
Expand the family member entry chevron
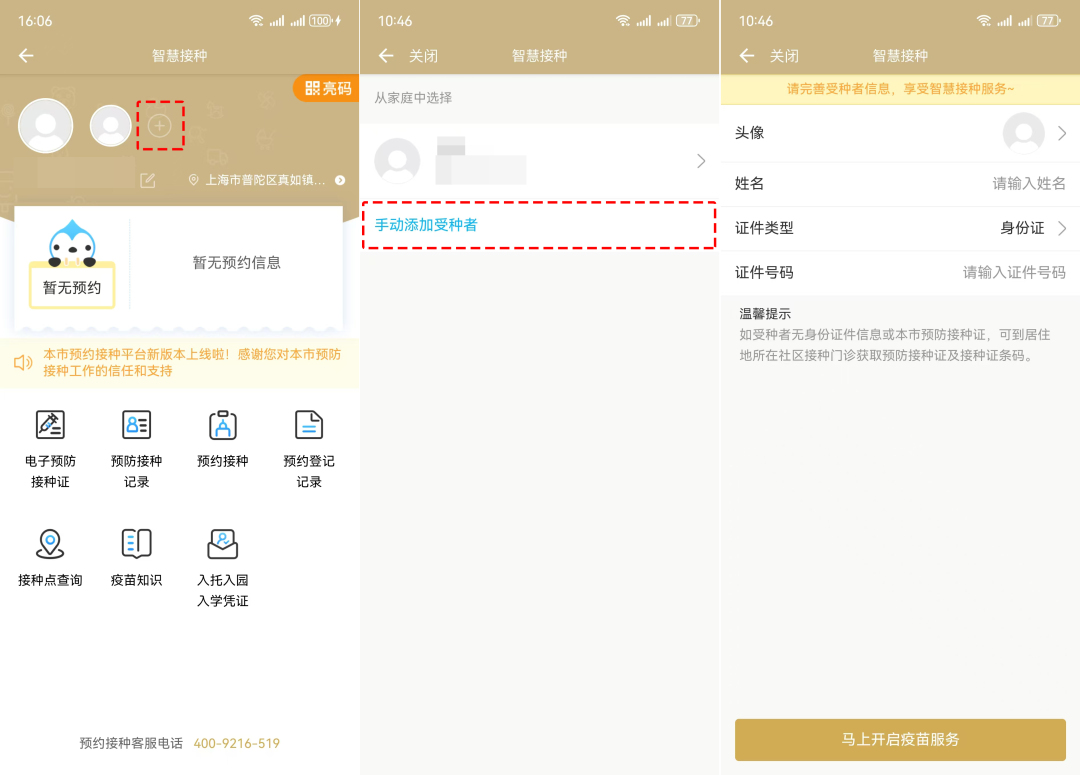[x=700, y=161]
